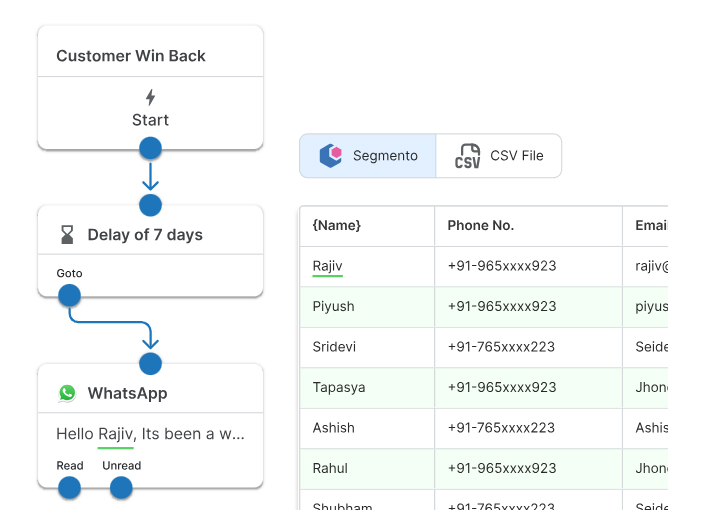Switch to the Segmento tab

[x=368, y=156]
